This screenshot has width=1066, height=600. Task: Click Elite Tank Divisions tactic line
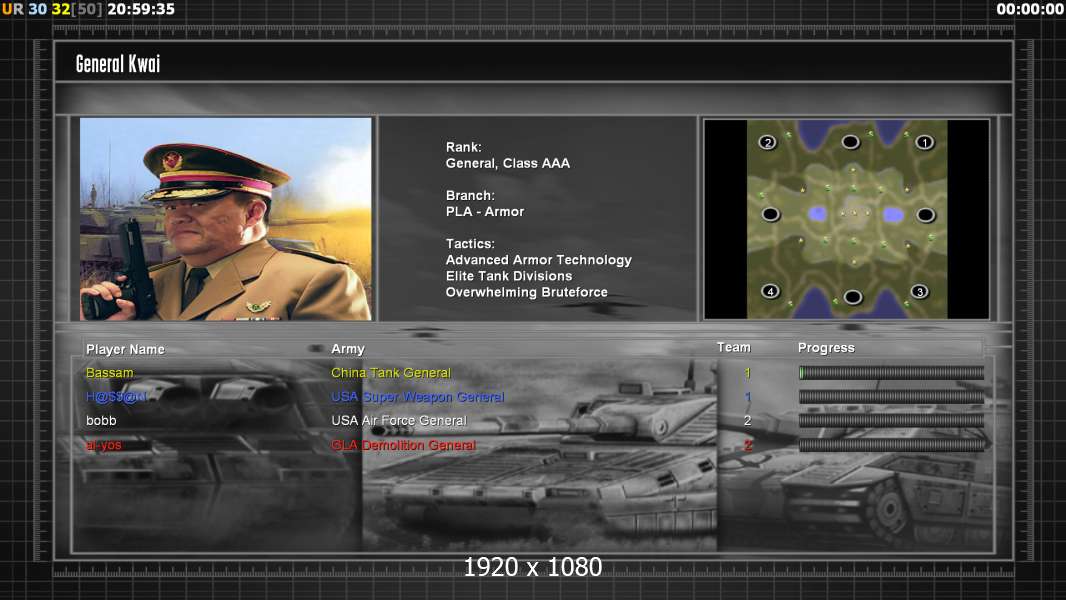(x=509, y=277)
